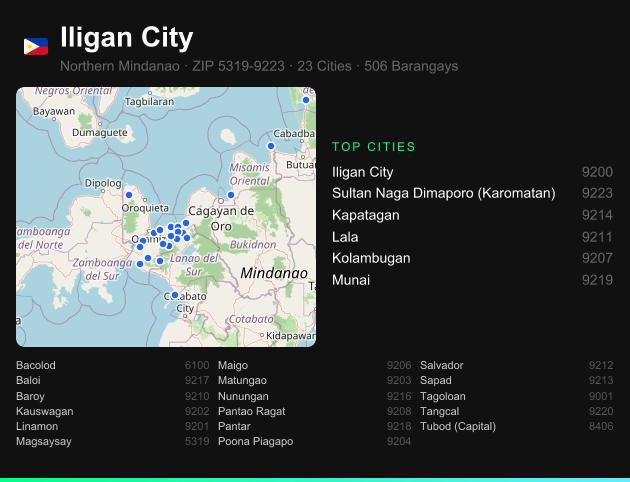The width and height of the screenshot is (630, 482).
Task: Click the Dumaguete label on the map
Action: (100, 133)
